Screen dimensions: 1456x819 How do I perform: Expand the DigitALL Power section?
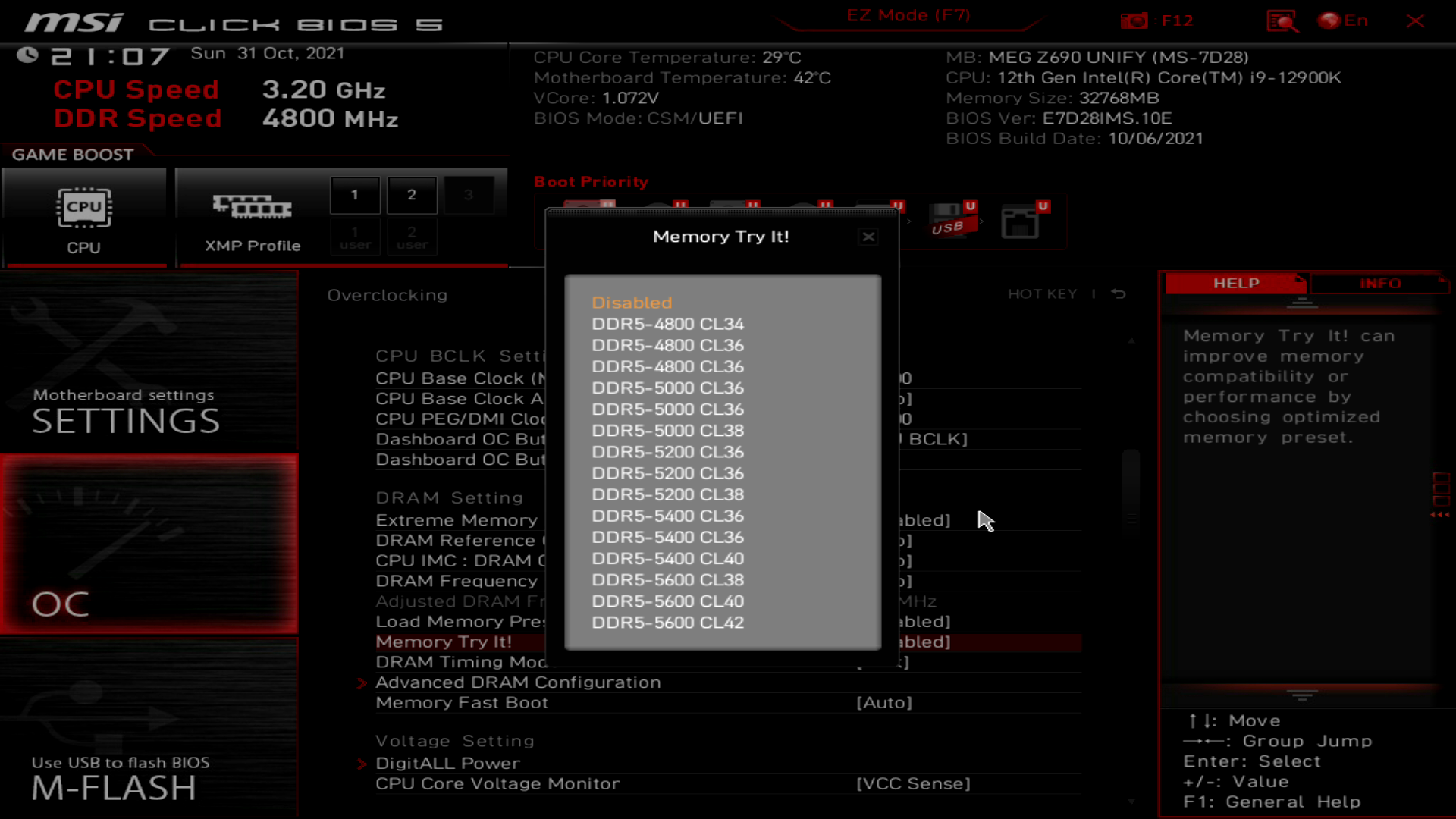[448, 763]
